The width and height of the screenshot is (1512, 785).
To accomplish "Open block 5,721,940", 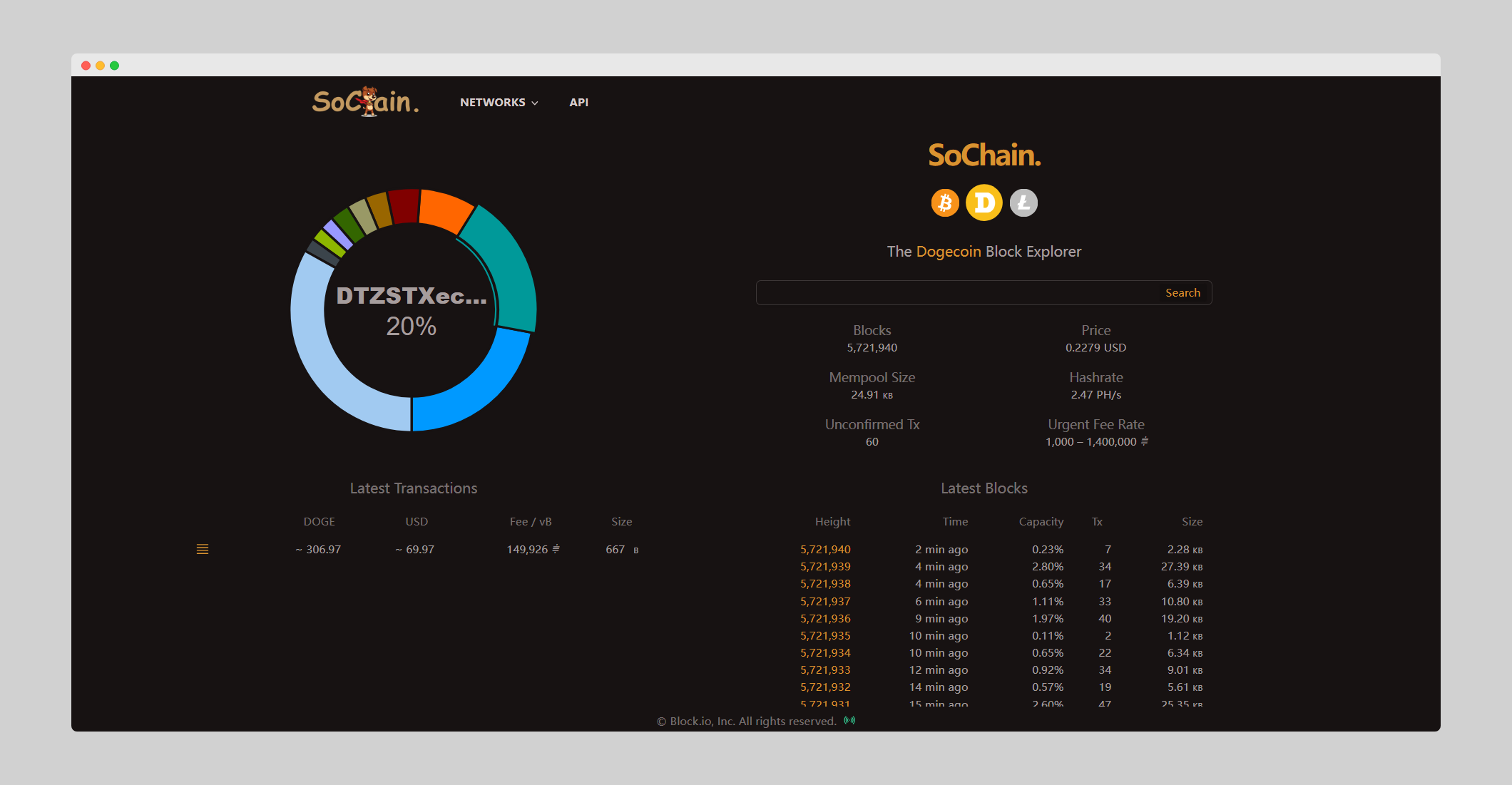I will pos(825,550).
